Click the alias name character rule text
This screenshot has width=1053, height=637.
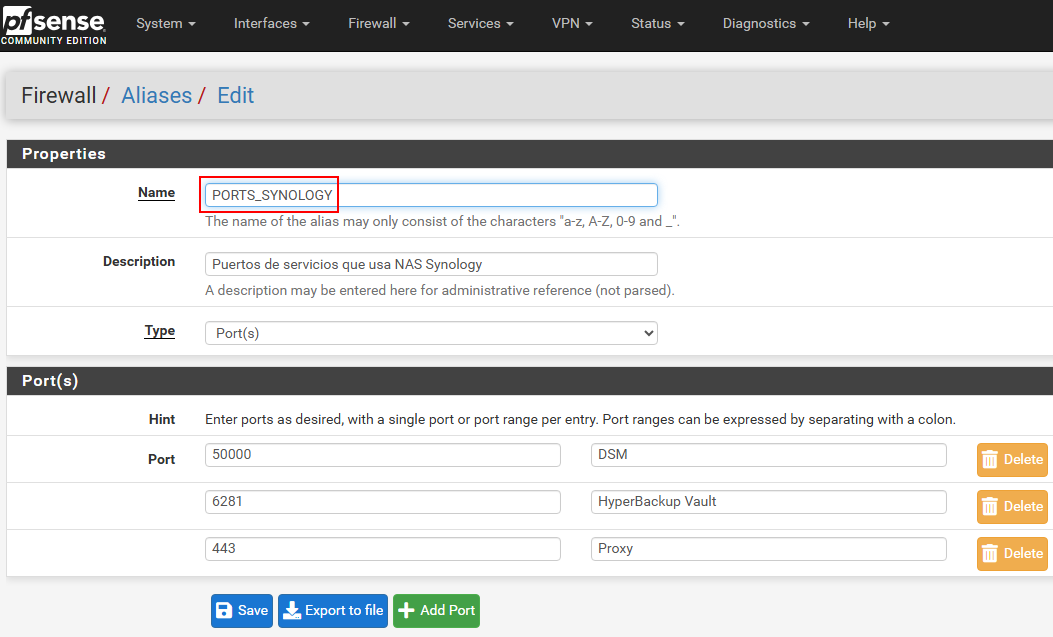(443, 222)
